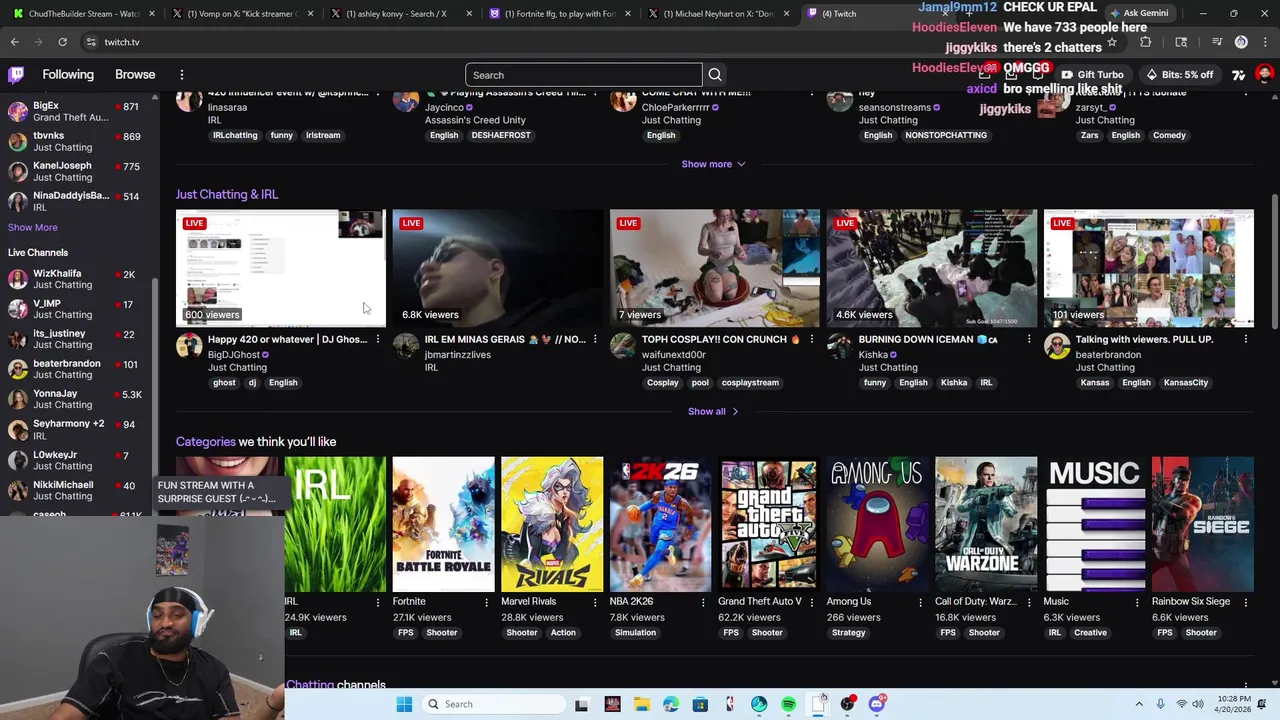The height and width of the screenshot is (720, 1280).
Task: Click the Bits: 5% off button
Action: click(x=1179, y=75)
